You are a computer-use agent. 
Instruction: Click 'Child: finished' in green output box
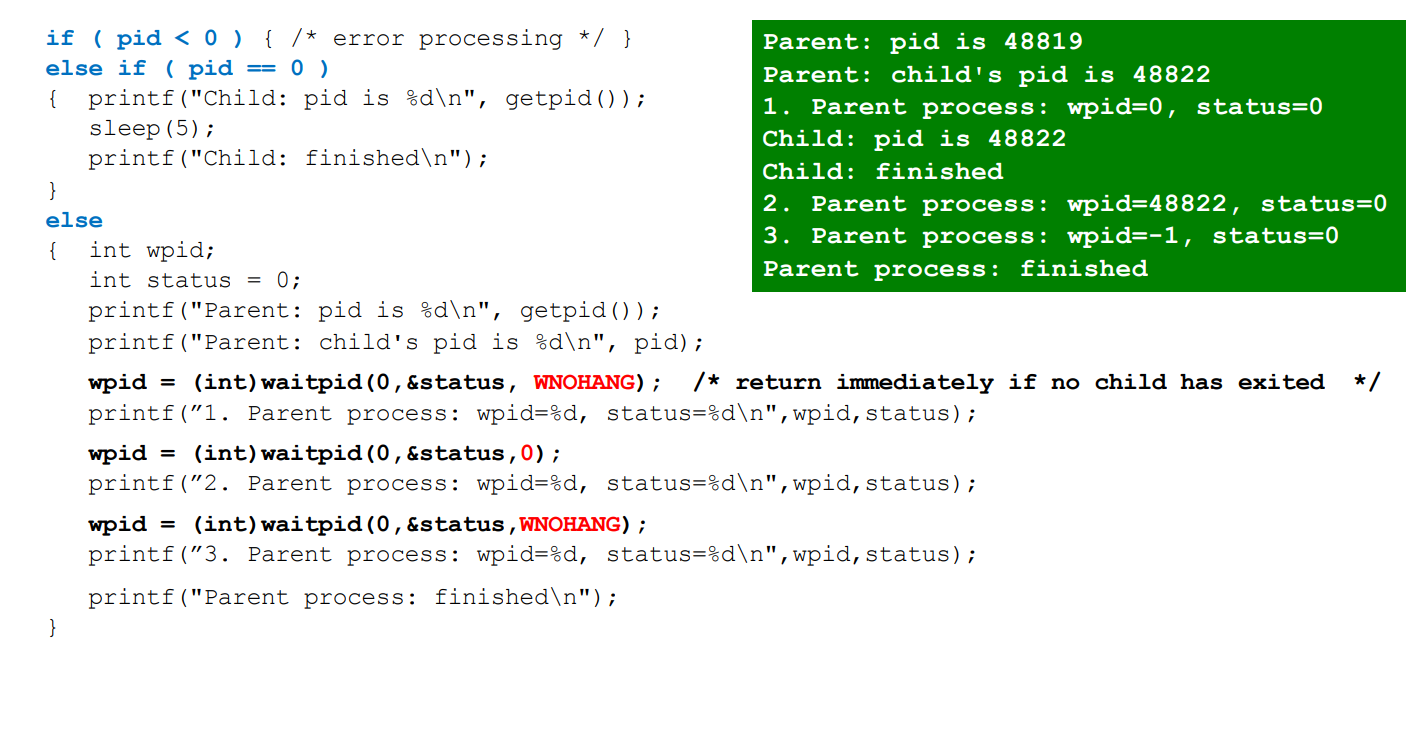883,171
